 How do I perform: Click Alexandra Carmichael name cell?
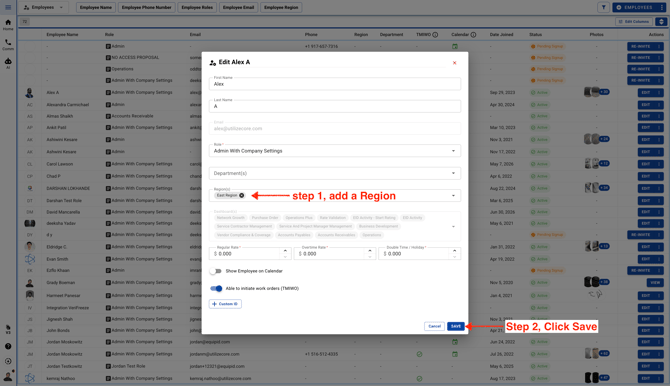click(x=68, y=105)
